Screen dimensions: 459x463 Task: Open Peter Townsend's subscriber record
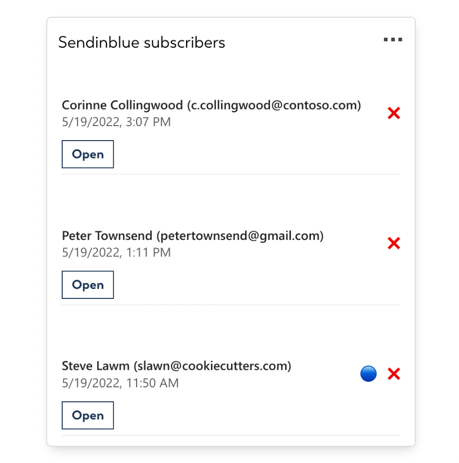point(88,285)
